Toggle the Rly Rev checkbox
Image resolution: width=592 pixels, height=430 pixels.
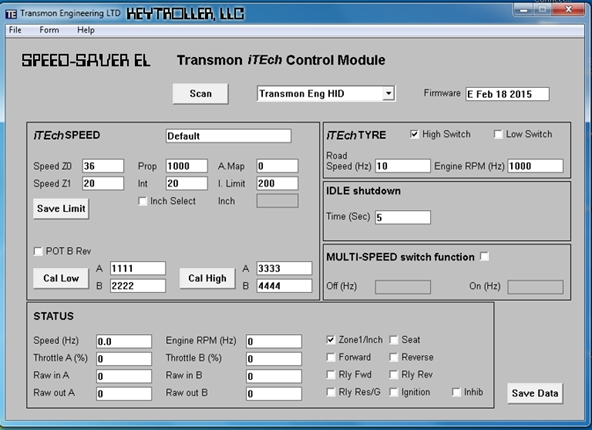(x=393, y=375)
